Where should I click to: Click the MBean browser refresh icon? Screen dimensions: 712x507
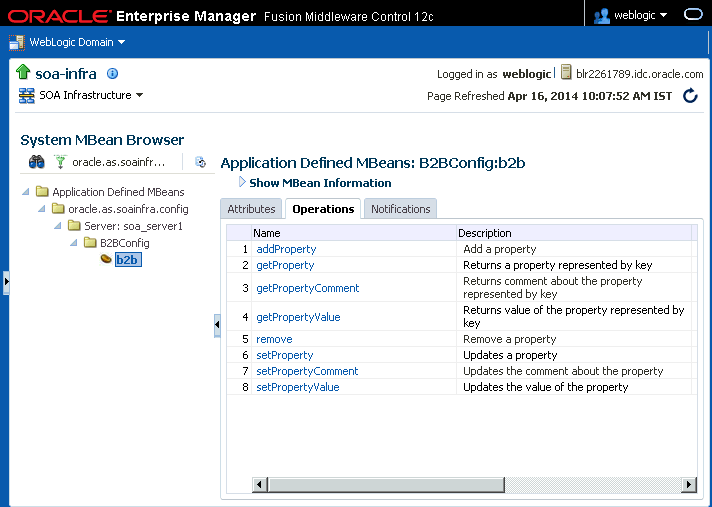(x=200, y=162)
